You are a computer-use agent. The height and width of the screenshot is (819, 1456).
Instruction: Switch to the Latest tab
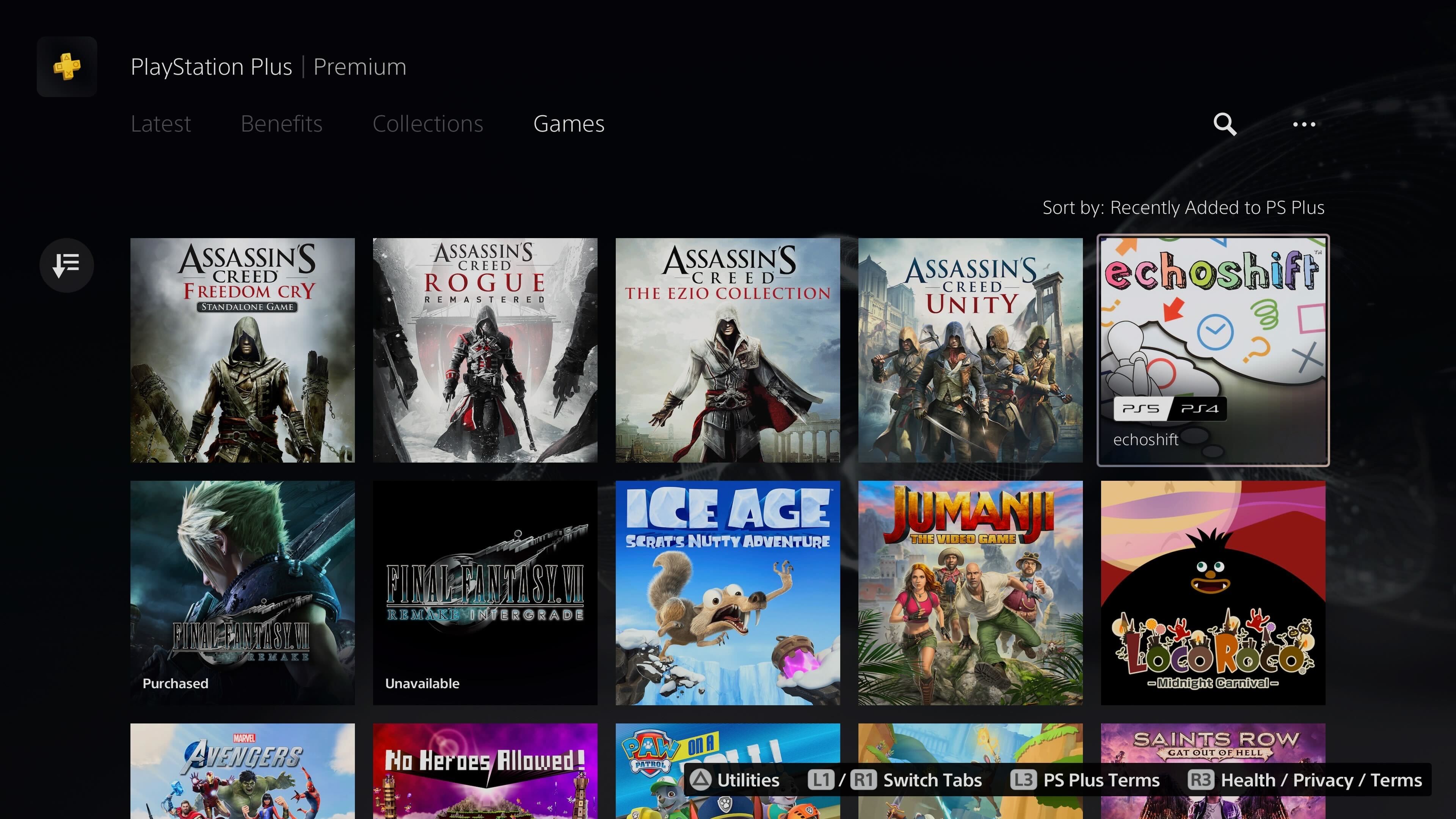[x=161, y=123]
